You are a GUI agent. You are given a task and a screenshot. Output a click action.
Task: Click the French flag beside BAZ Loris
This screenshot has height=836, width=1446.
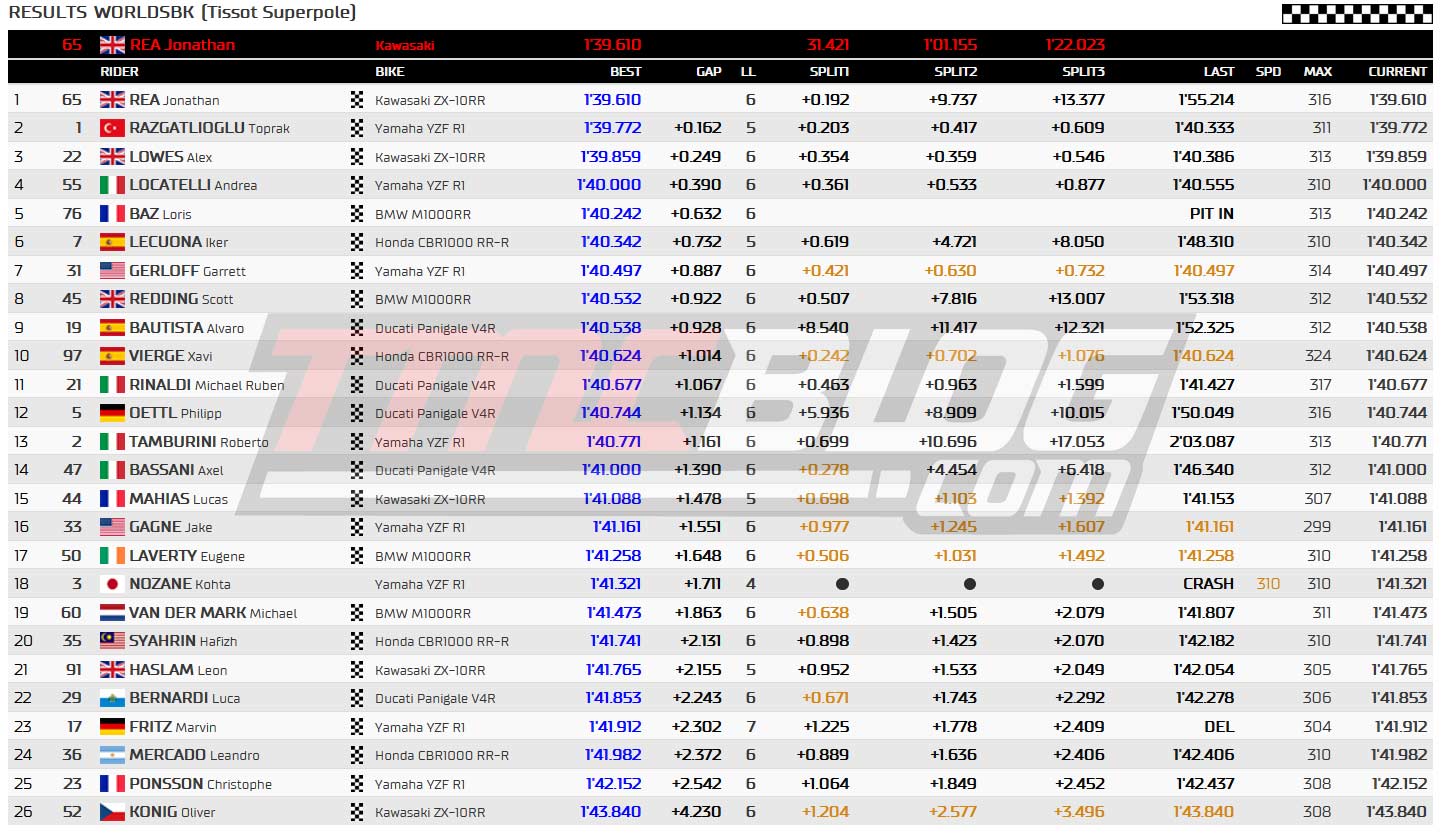[112, 213]
